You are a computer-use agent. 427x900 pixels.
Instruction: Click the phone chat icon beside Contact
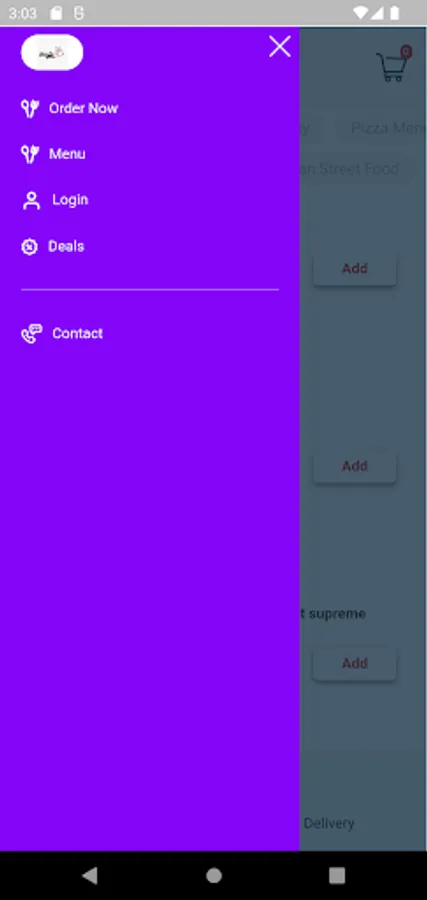32,333
